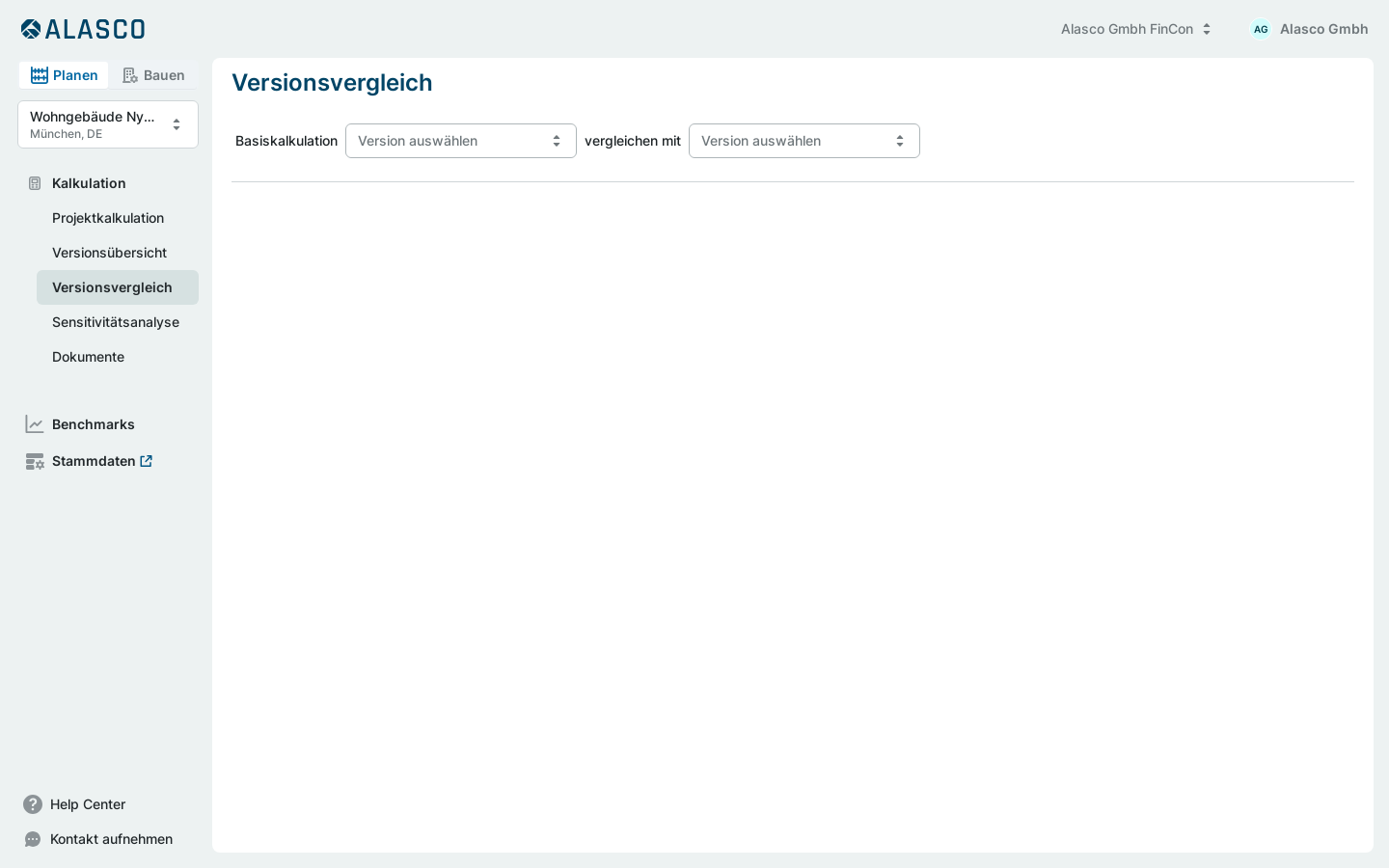The height and width of the screenshot is (868, 1389).
Task: Click the Versionsvergleich page heading
Action: tap(332, 83)
